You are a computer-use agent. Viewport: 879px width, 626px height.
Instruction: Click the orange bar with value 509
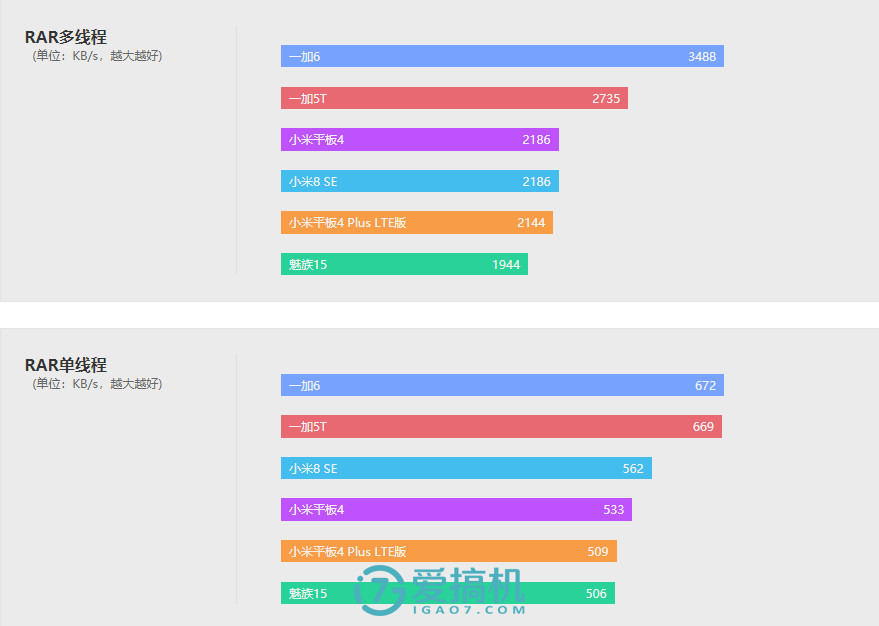coord(449,551)
